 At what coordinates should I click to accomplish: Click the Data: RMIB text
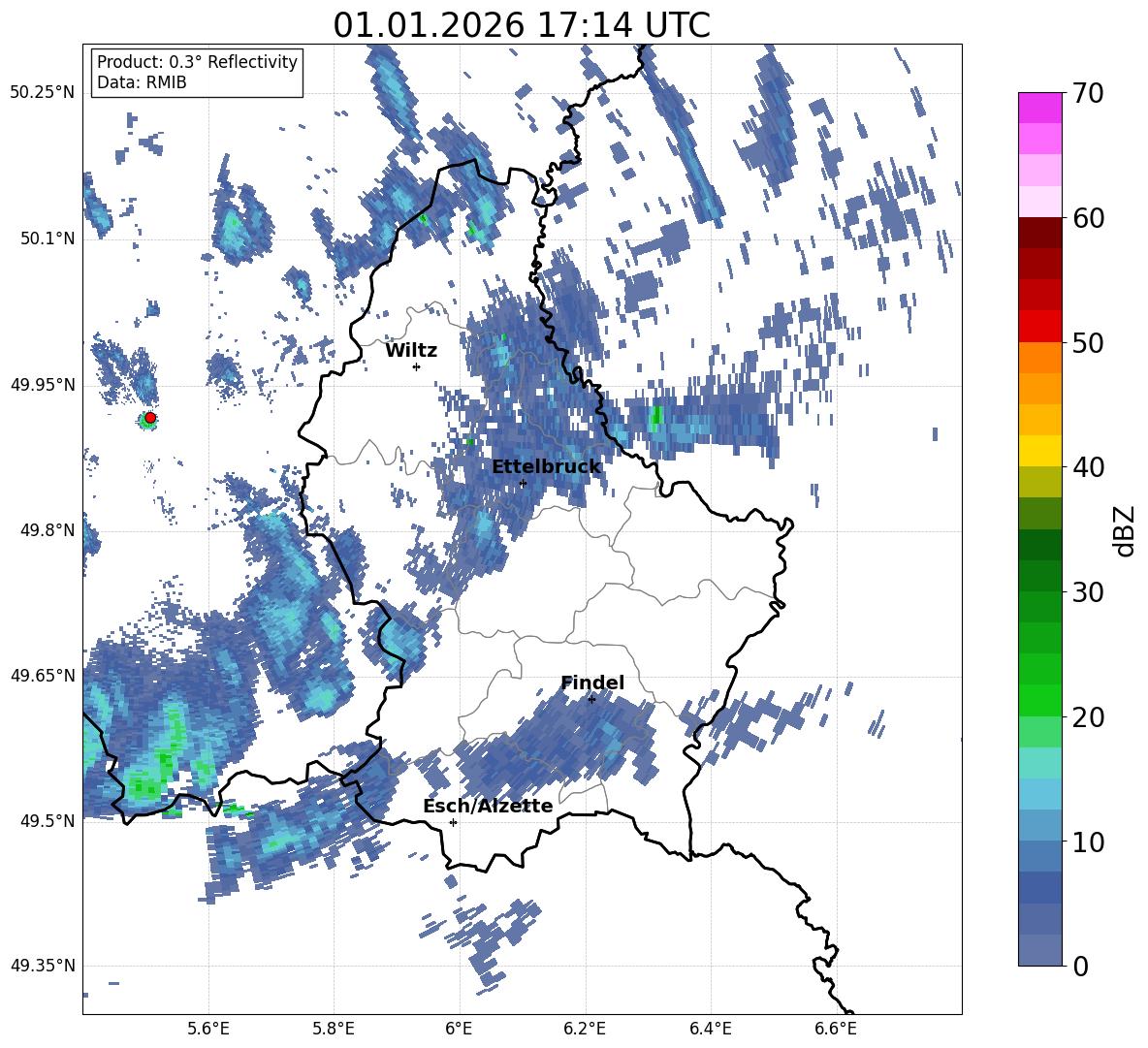[x=142, y=82]
